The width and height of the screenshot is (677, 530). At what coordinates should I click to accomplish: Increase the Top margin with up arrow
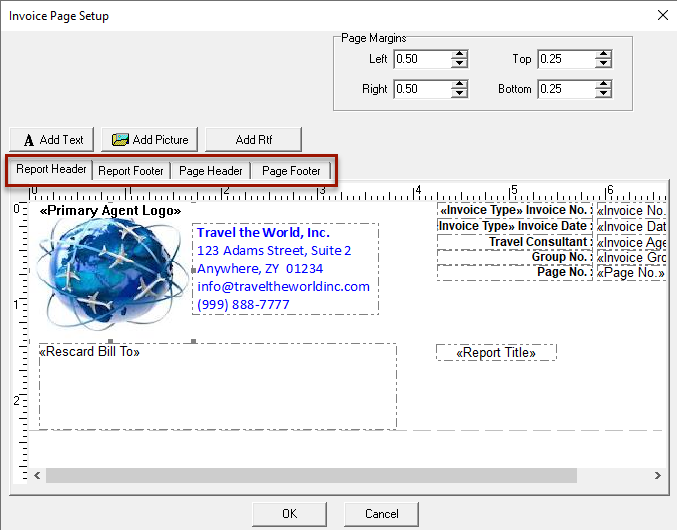pos(603,54)
